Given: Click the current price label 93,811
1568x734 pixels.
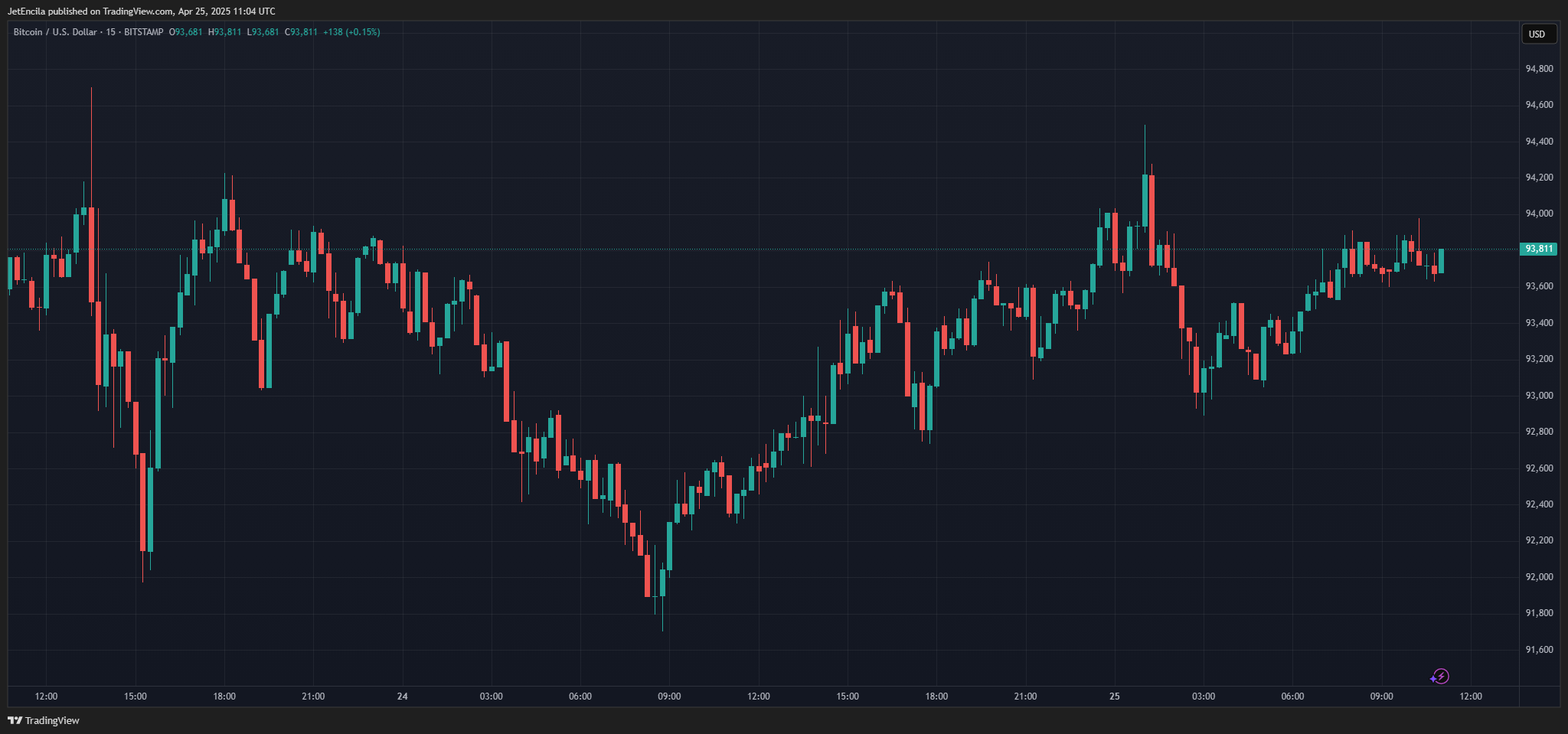Looking at the screenshot, I should click(1538, 249).
